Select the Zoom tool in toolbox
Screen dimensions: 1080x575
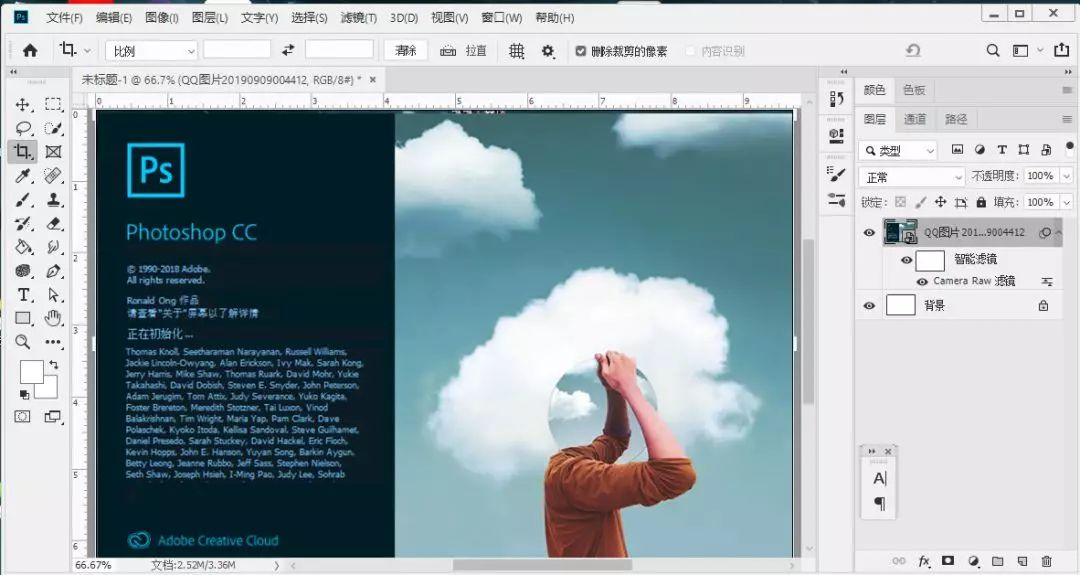[x=22, y=342]
